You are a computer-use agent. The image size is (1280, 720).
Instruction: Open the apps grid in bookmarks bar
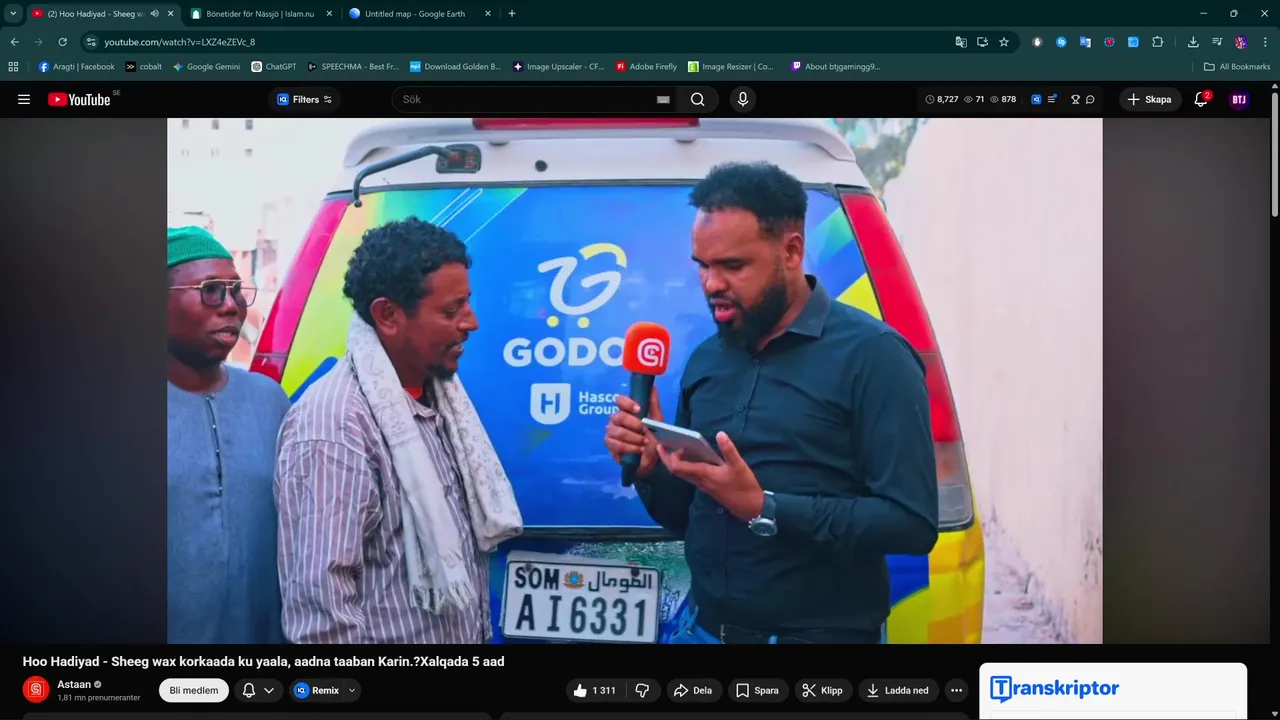click(13, 67)
